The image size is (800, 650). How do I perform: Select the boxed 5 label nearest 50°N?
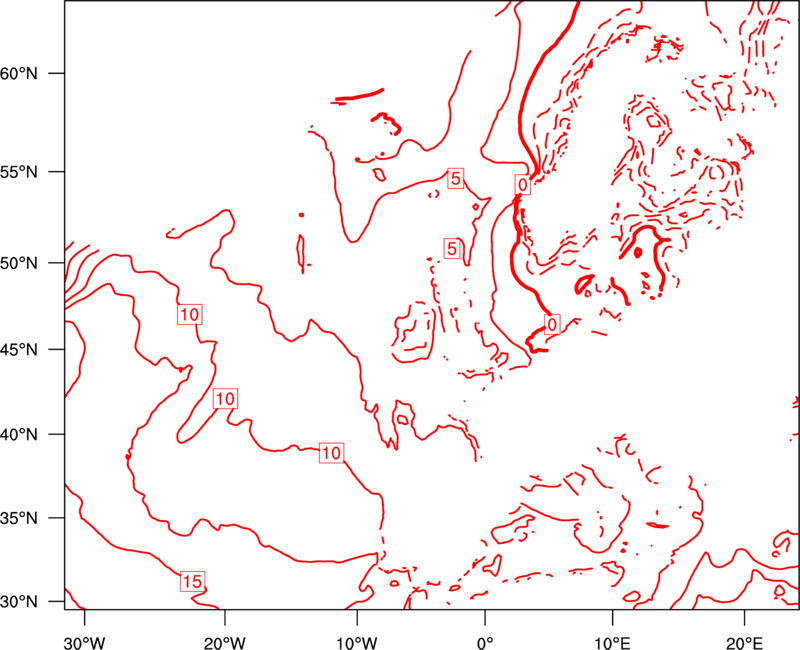452,248
